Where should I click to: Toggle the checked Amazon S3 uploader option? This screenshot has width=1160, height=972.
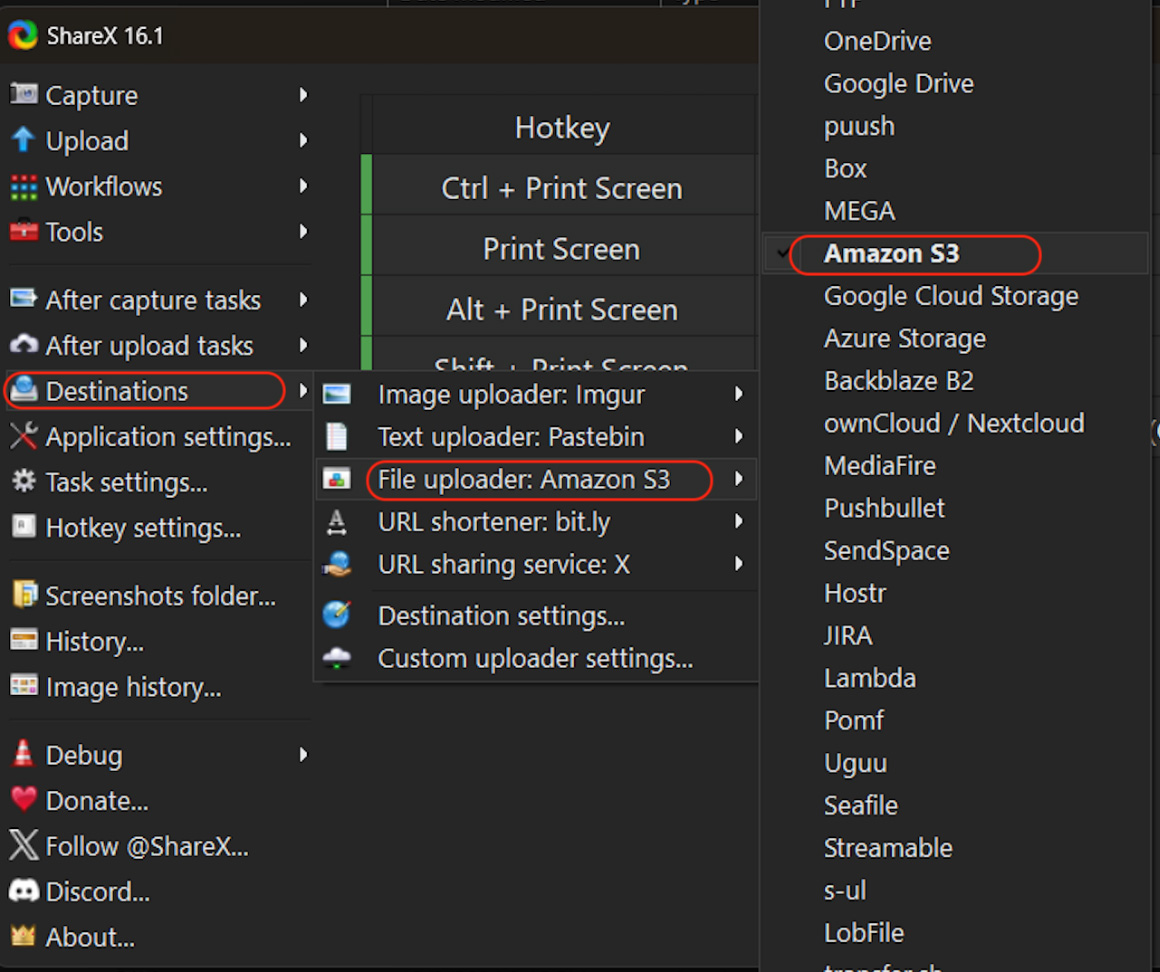(890, 254)
